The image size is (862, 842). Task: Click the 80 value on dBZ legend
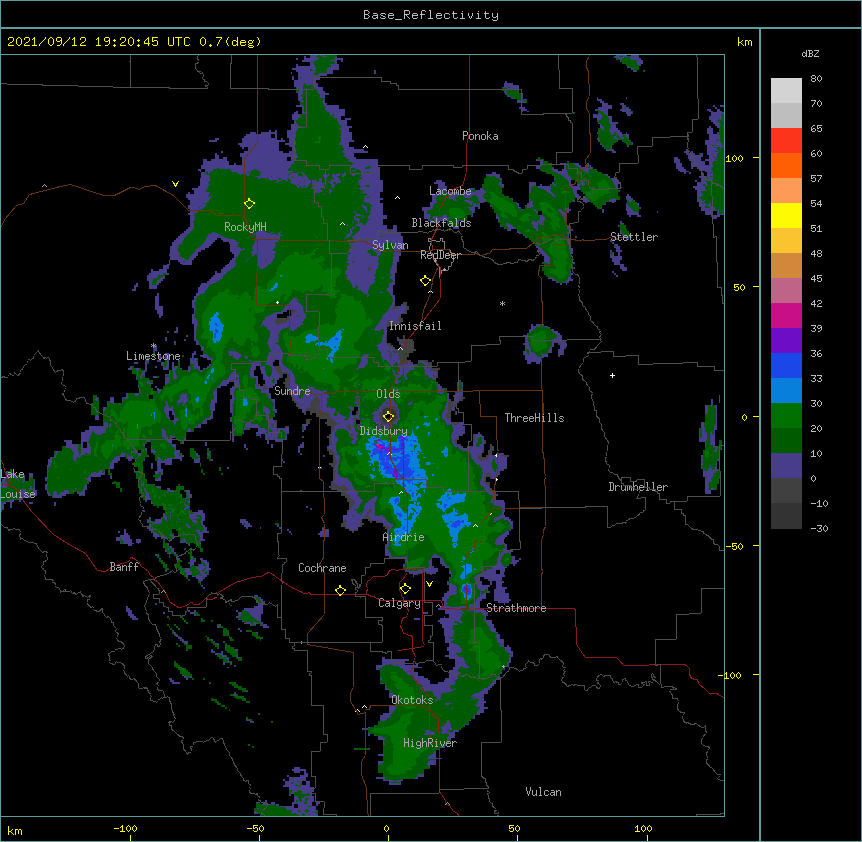(816, 79)
